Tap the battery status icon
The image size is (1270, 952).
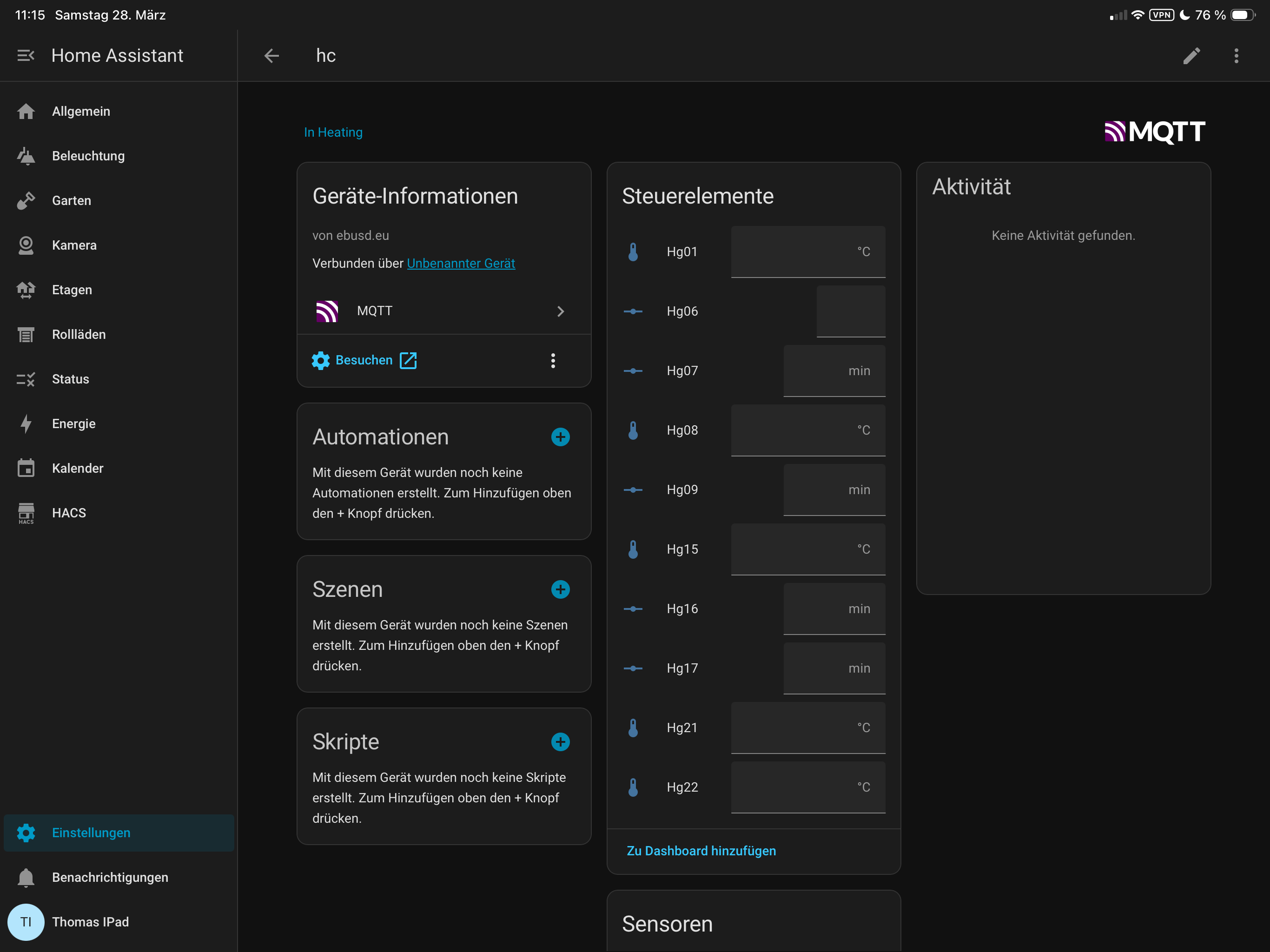pos(1243,15)
